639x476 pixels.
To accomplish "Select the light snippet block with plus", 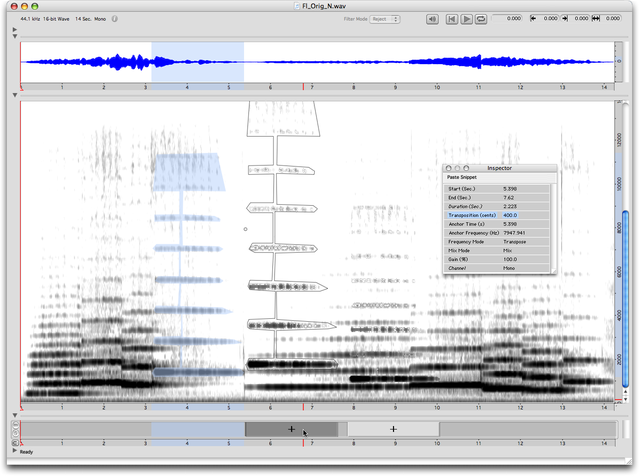I will point(393,429).
